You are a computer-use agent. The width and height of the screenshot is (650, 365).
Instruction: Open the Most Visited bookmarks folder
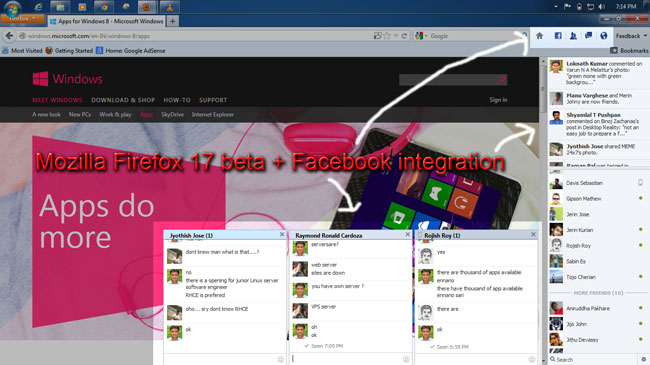[22, 51]
